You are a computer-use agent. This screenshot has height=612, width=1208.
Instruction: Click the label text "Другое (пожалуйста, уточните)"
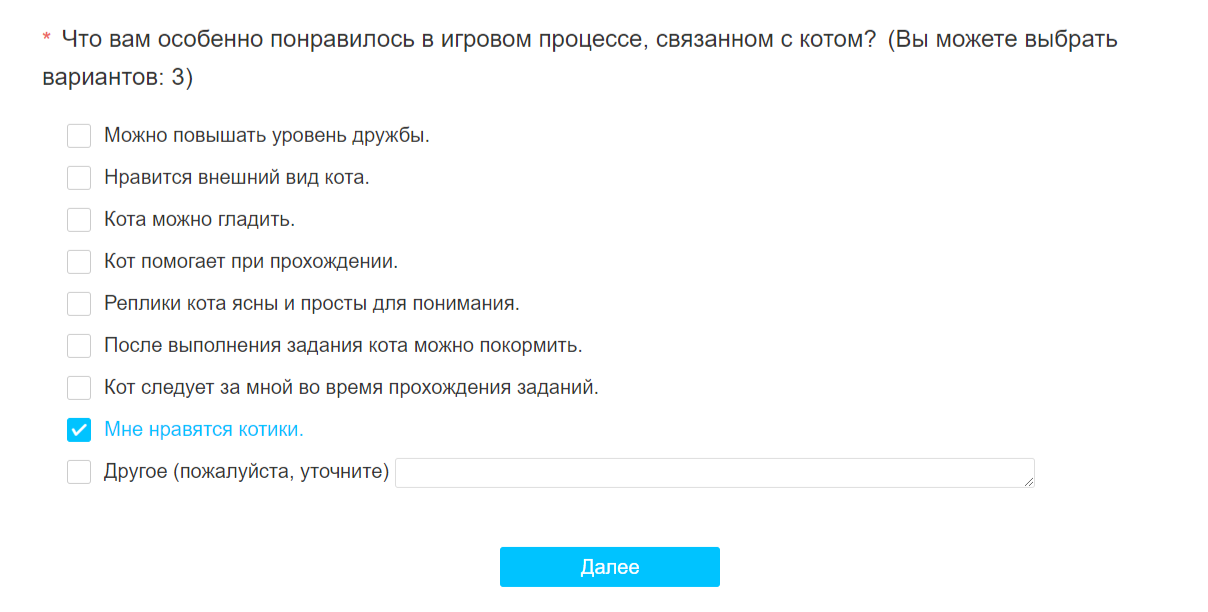[246, 472]
